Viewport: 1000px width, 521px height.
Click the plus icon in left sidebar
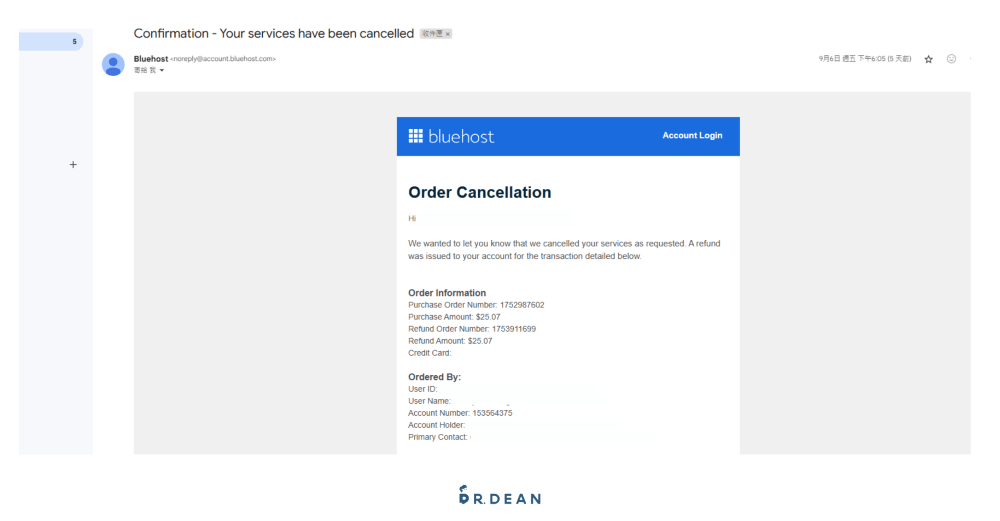tap(73, 165)
